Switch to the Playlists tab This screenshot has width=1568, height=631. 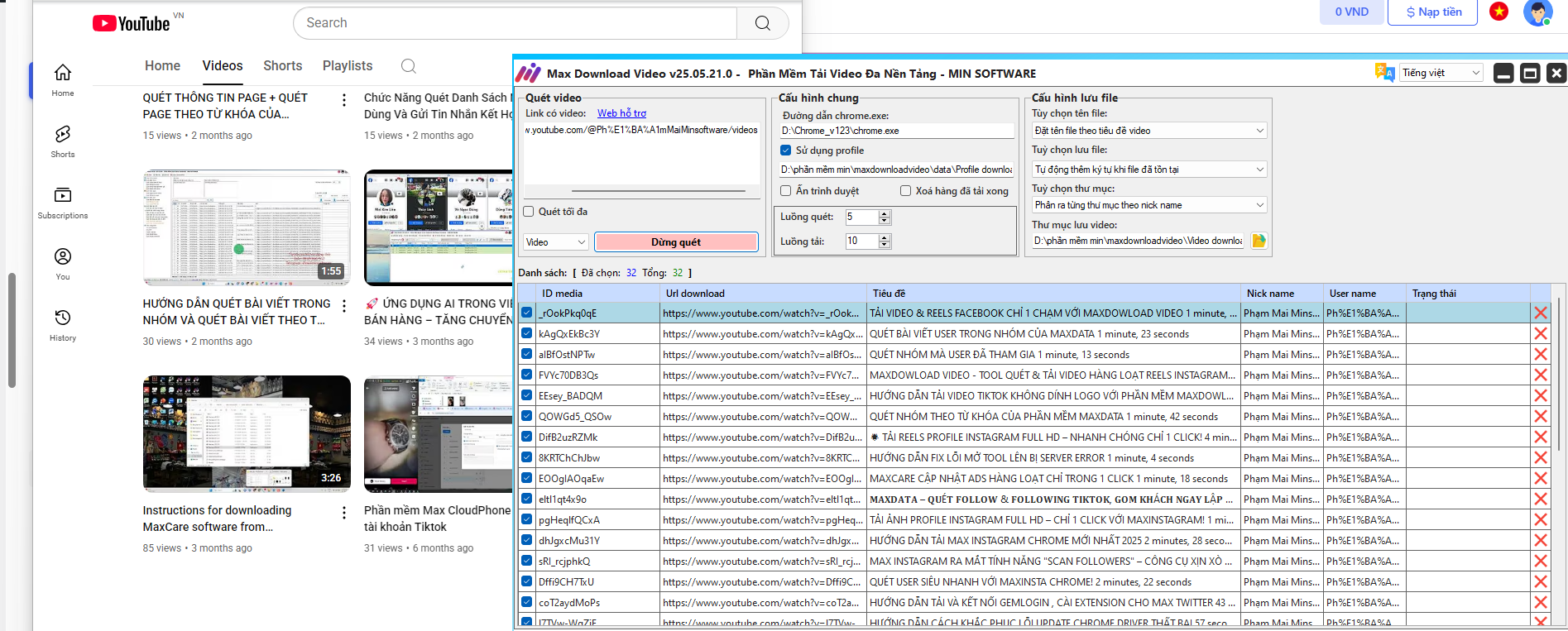tap(347, 66)
